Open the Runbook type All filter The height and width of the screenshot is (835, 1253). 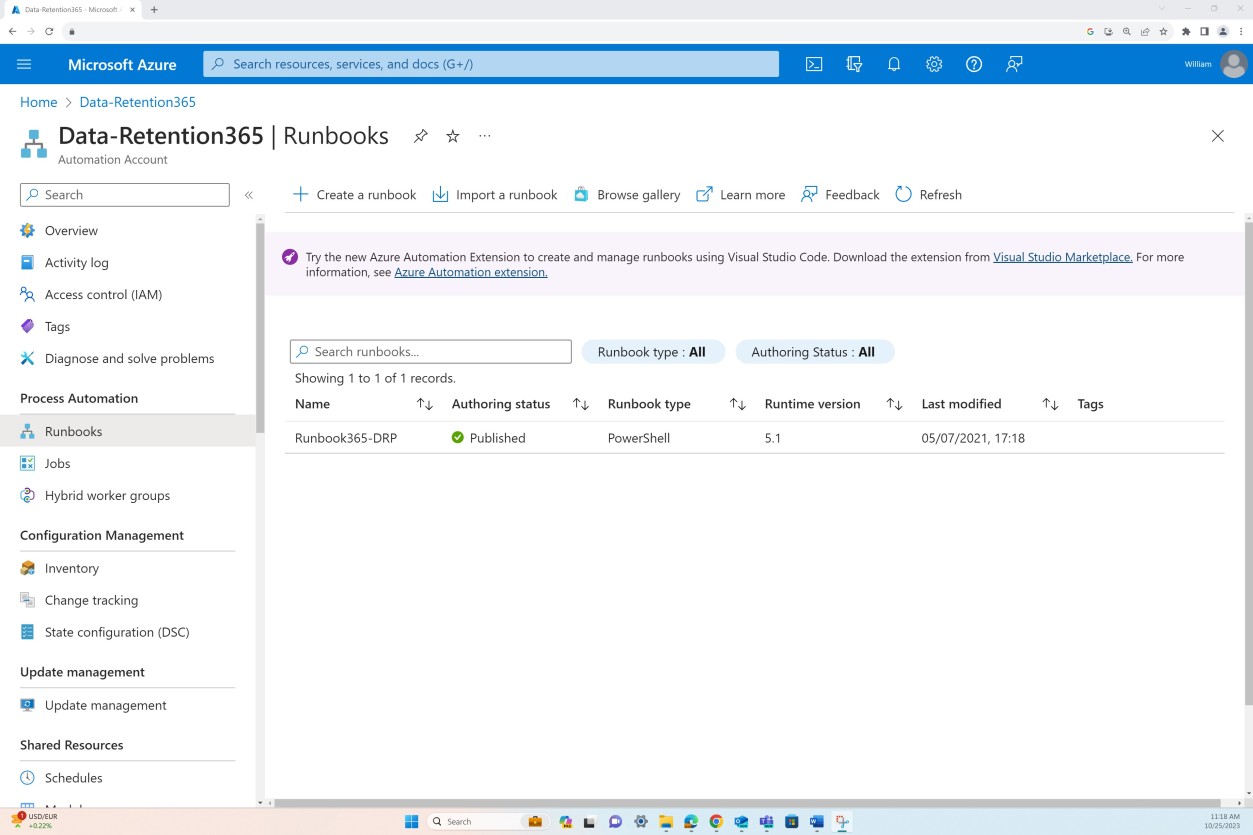653,351
